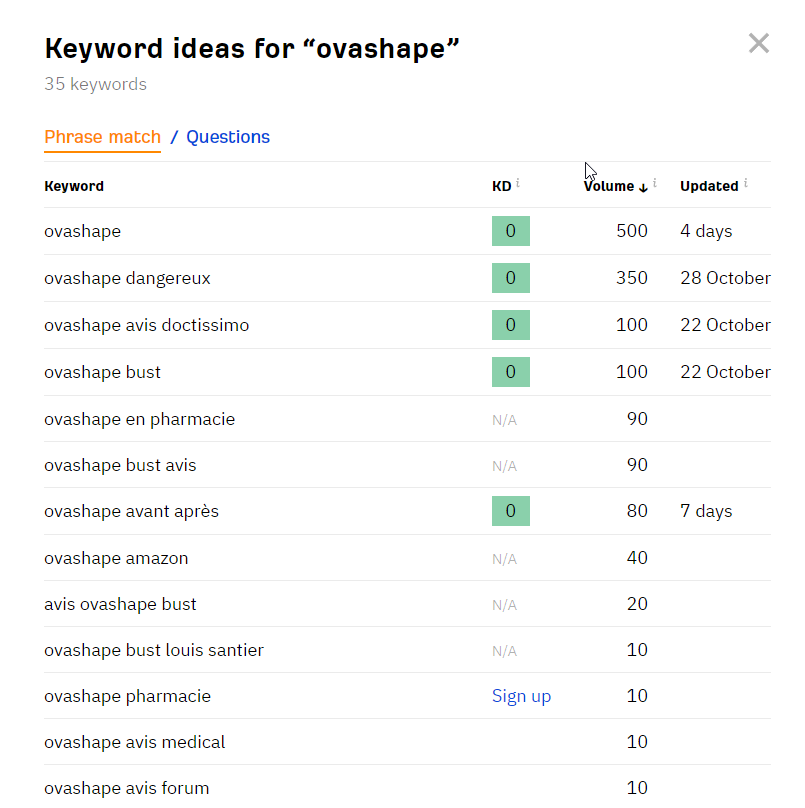Click volume 90 for ovashape en pharmacie
The height and width of the screenshot is (808, 805).
tap(637, 419)
